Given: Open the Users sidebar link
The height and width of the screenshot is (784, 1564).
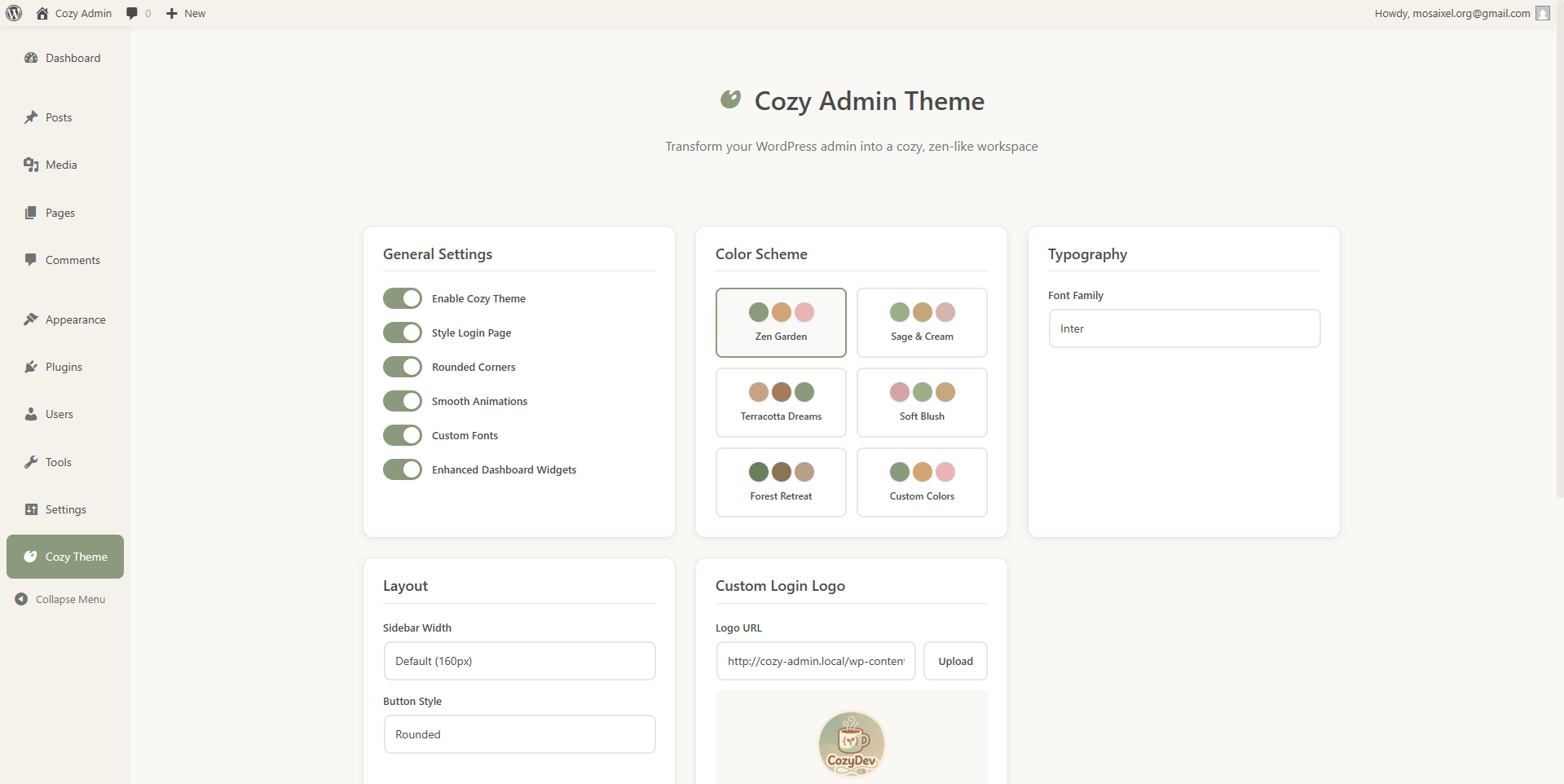Looking at the screenshot, I should tap(65, 414).
